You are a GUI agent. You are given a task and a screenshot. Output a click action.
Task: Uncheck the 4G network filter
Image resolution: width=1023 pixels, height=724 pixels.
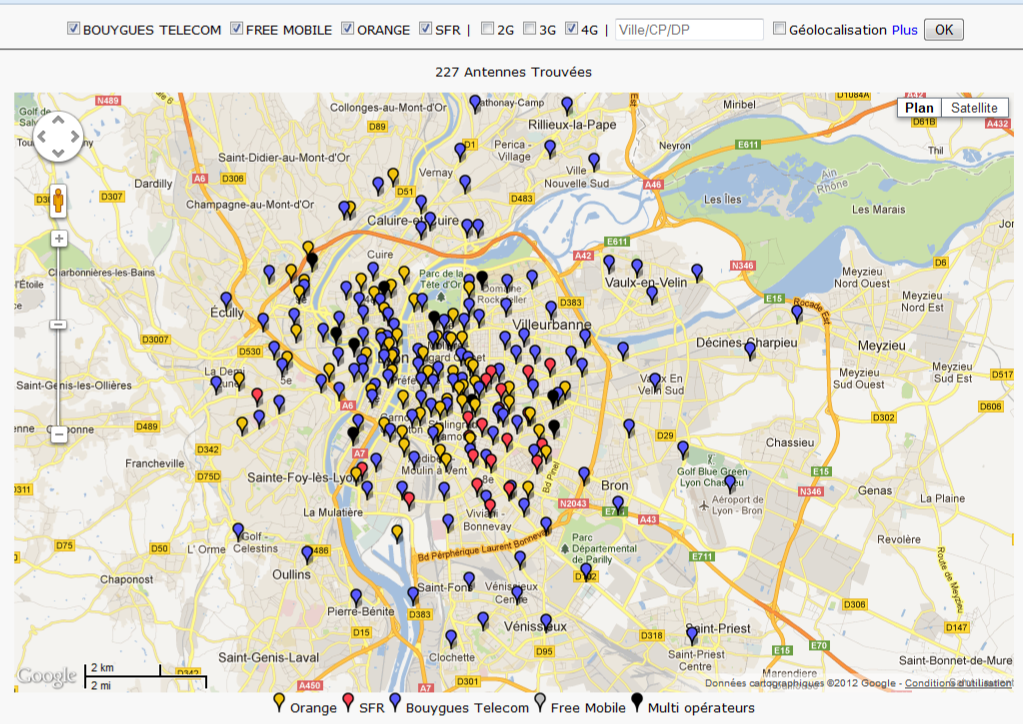572,28
